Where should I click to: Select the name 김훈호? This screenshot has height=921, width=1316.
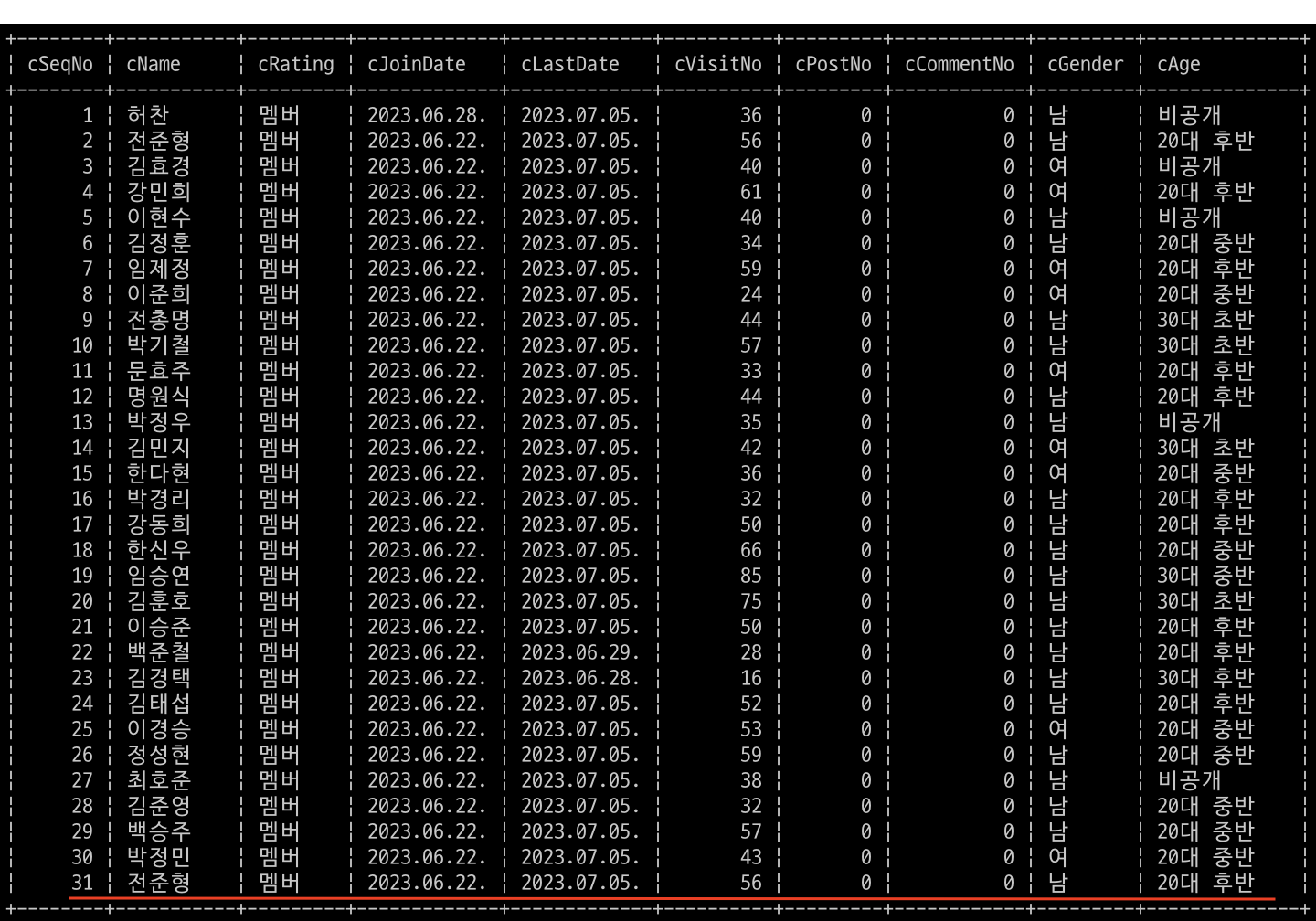pos(159,601)
